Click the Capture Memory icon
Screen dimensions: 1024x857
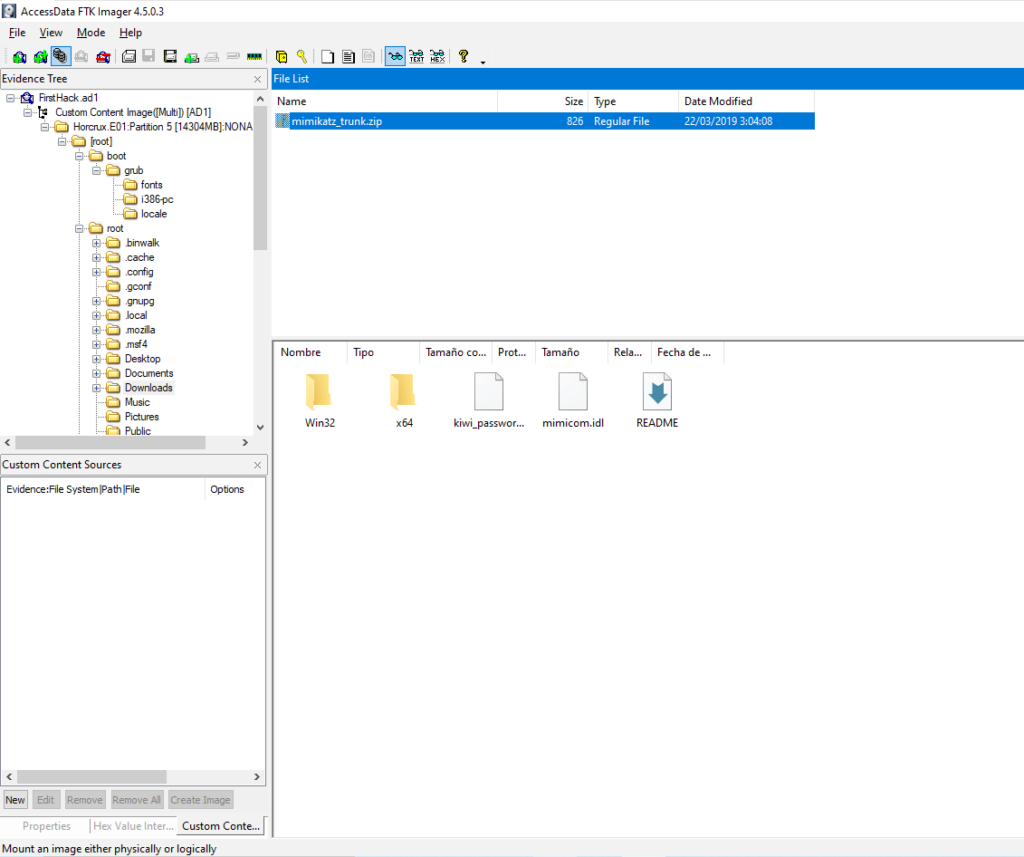tap(253, 56)
